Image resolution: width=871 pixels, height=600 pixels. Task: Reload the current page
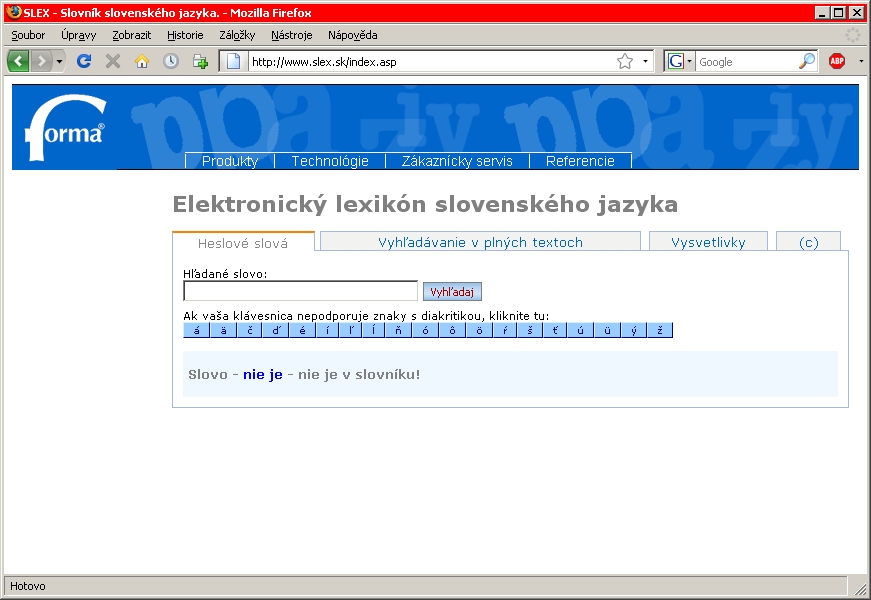coord(85,61)
